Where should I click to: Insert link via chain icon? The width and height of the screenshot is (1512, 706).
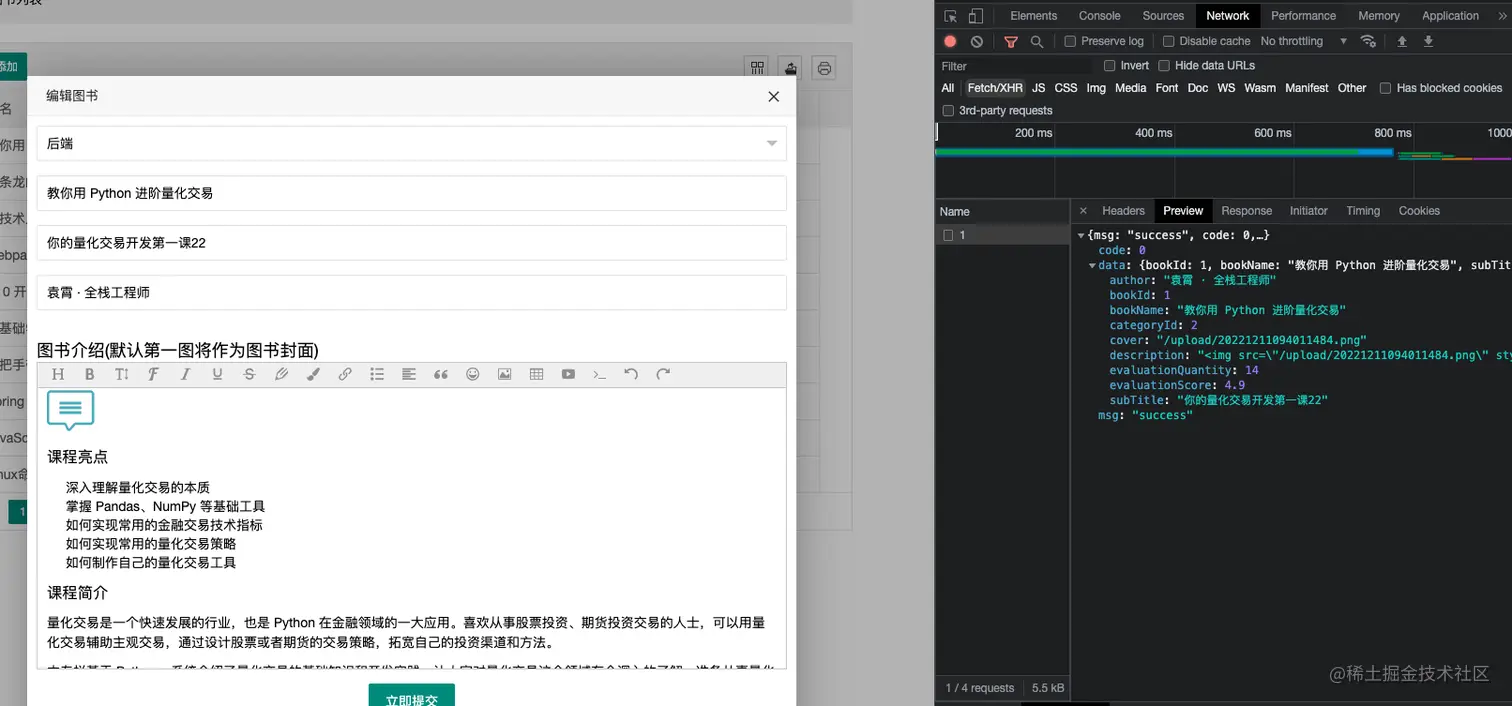click(x=345, y=374)
